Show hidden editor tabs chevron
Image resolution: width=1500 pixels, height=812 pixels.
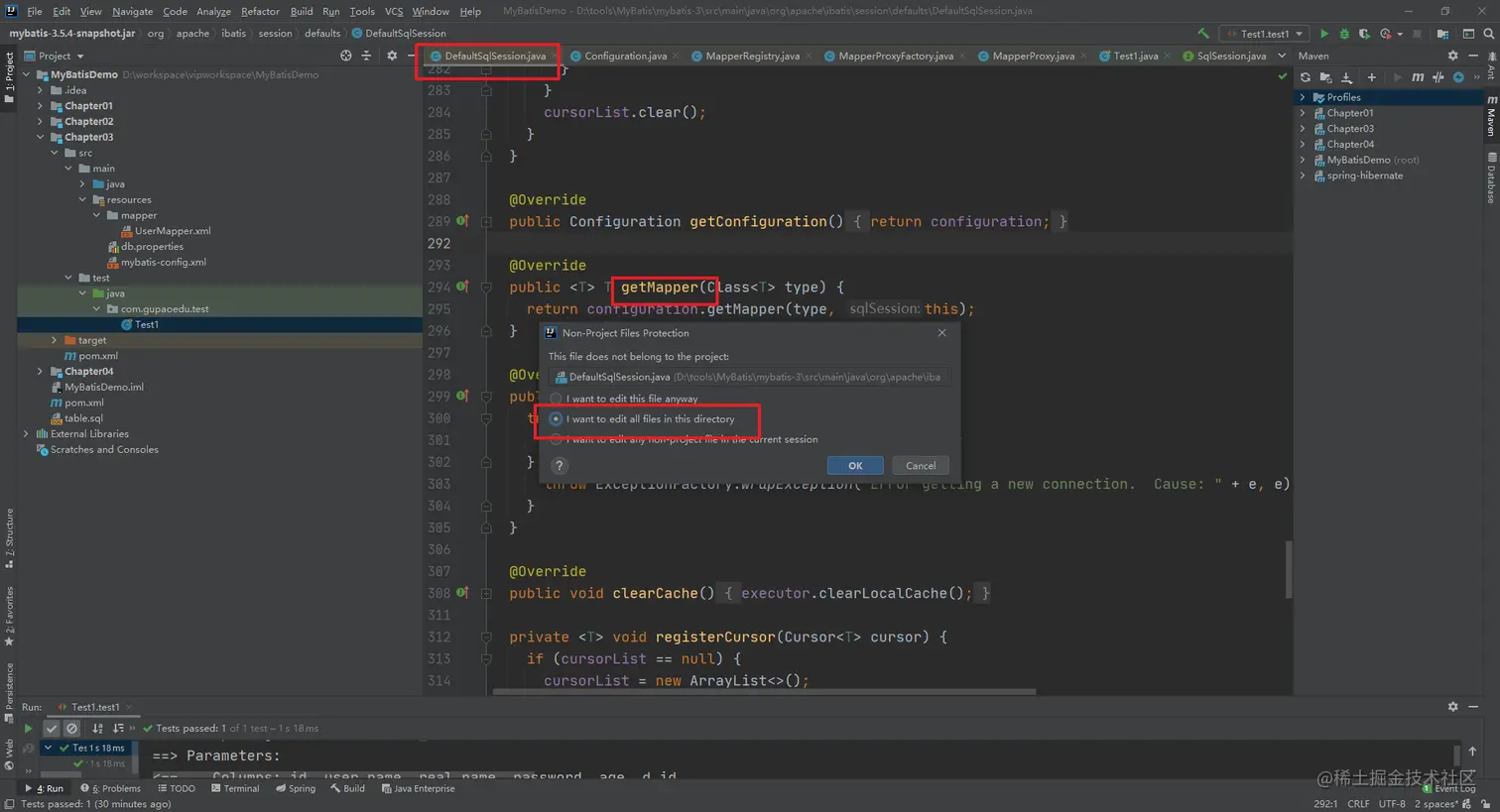coord(1282,56)
